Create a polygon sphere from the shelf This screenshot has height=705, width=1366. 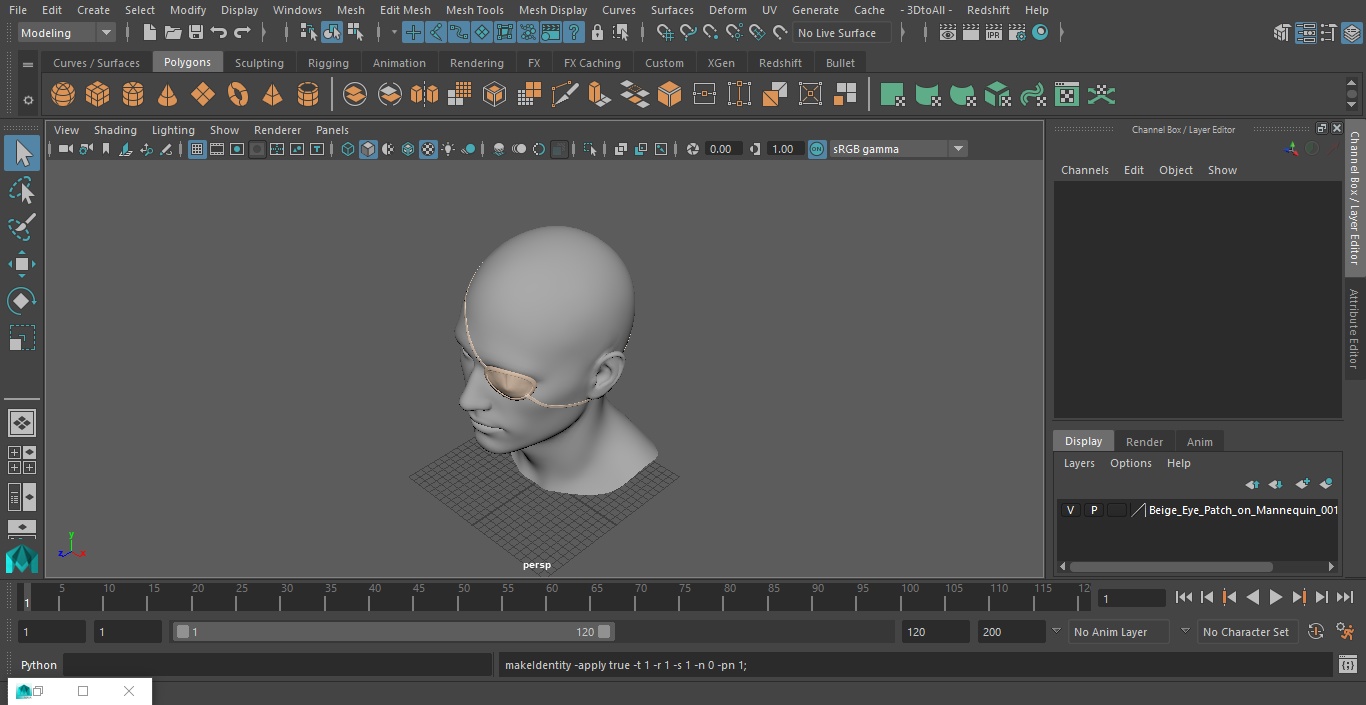point(63,95)
